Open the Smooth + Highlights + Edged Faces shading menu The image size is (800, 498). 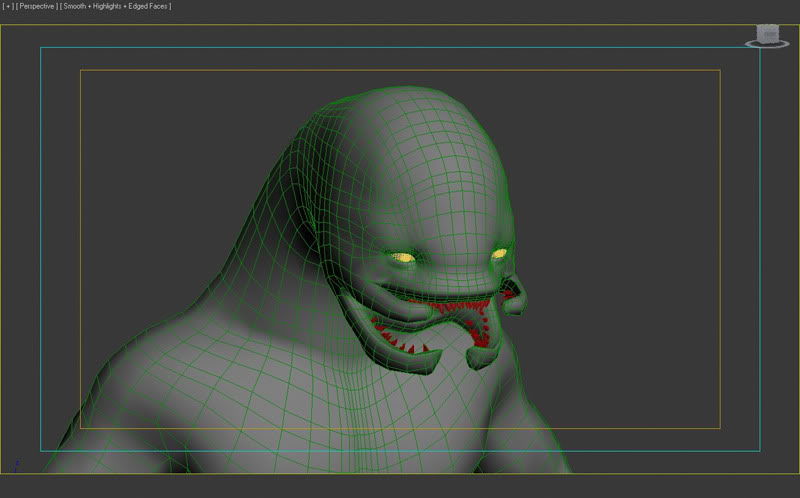click(116, 7)
